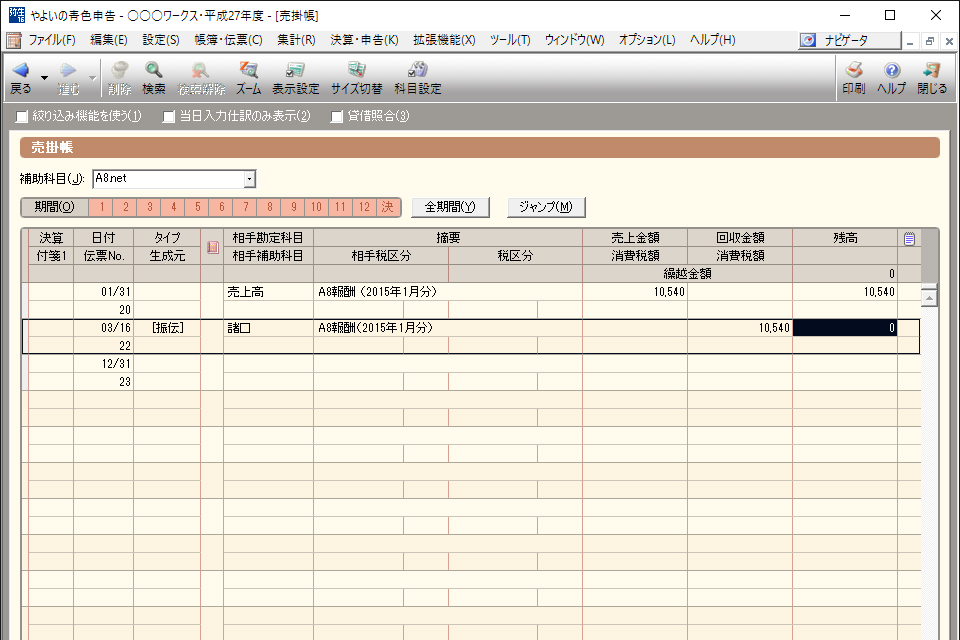Click the document icon left of ファイル menu
The height and width of the screenshot is (640, 960).
pos(13,40)
